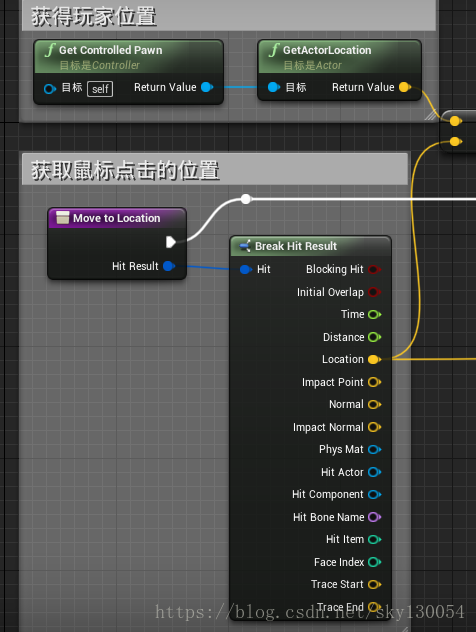Select the Move to Location event node title
The width and height of the screenshot is (476, 632).
116,218
